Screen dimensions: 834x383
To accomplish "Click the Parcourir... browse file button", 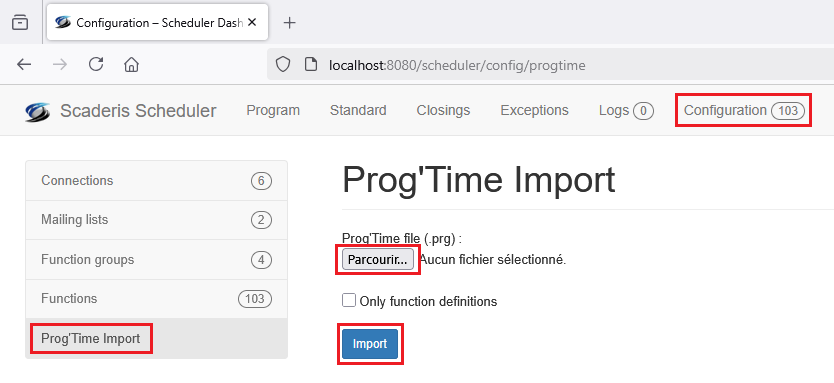I will click(x=378, y=260).
